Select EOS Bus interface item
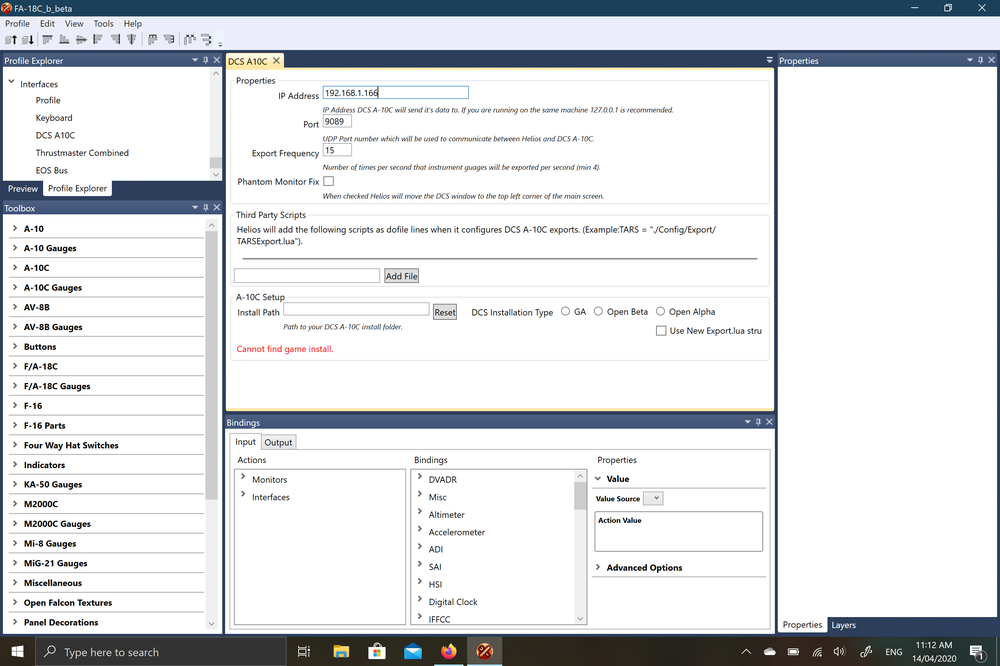Image resolution: width=1000 pixels, height=666 pixels. 52,170
